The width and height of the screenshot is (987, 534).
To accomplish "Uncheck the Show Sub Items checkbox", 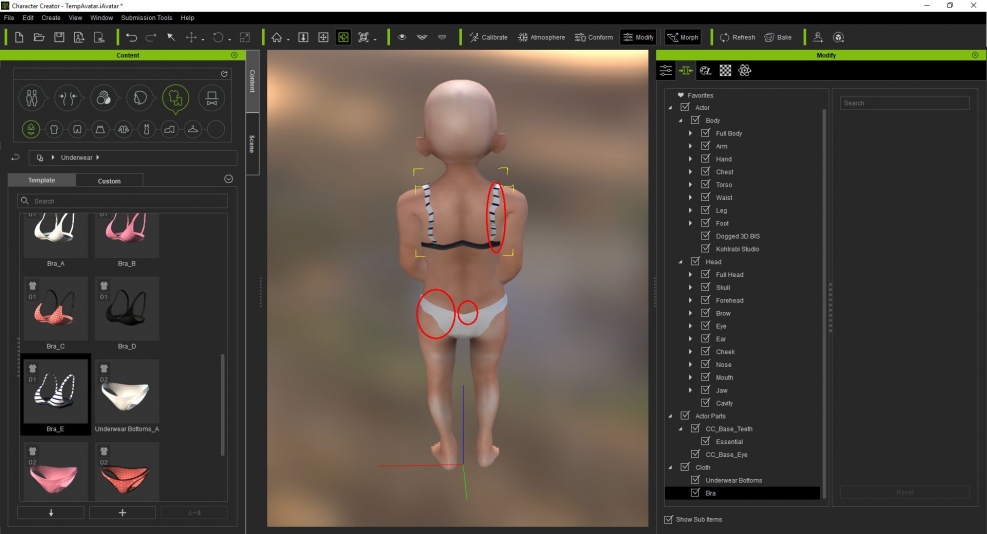I will point(669,519).
